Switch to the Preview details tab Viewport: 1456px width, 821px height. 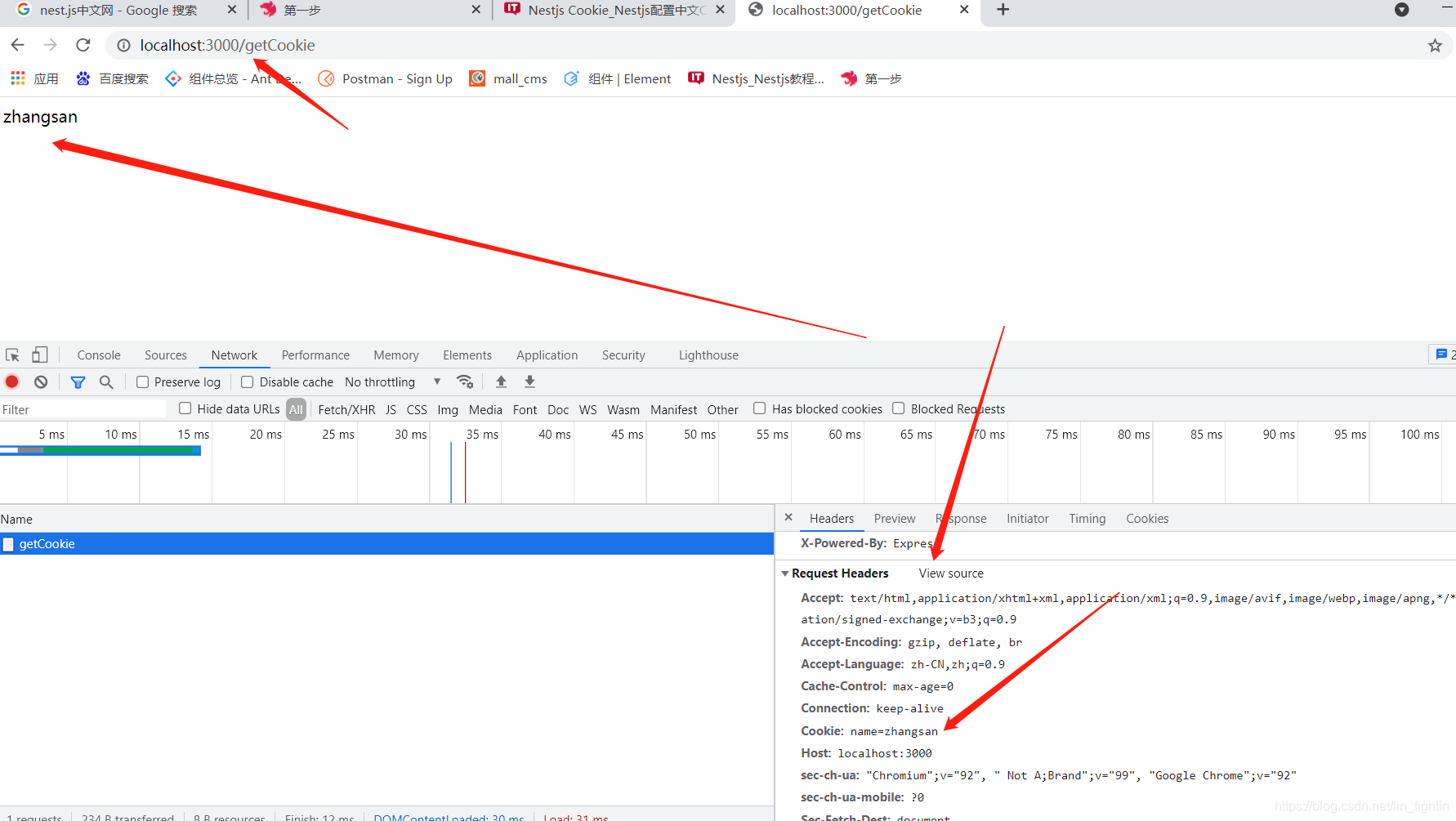pyautogui.click(x=895, y=519)
